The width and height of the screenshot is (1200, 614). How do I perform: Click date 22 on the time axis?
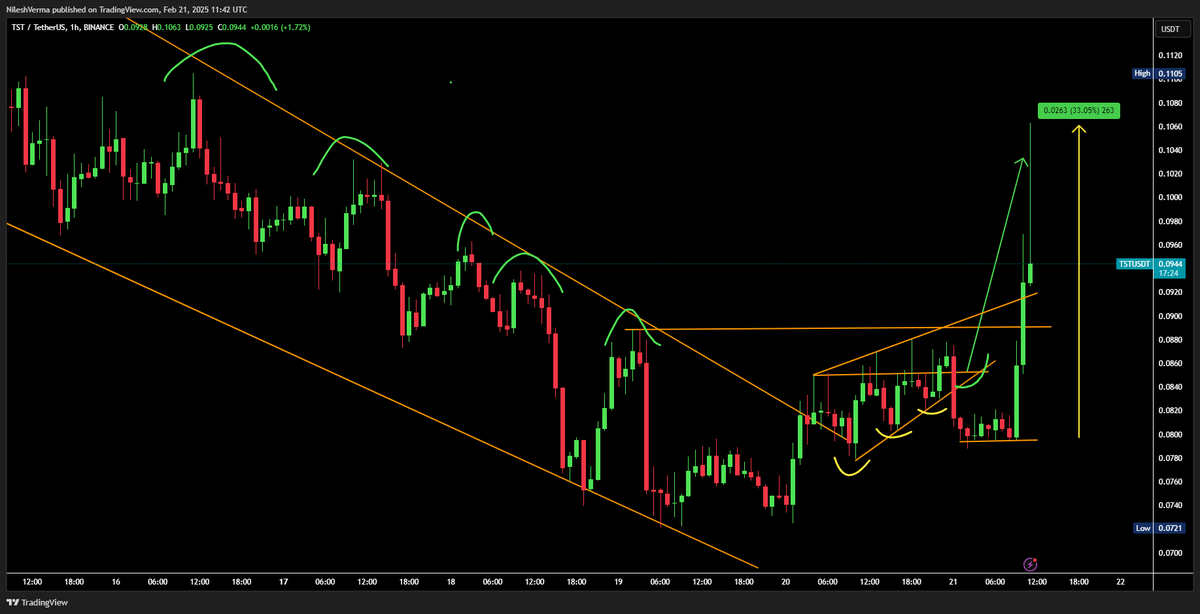(x=1121, y=581)
